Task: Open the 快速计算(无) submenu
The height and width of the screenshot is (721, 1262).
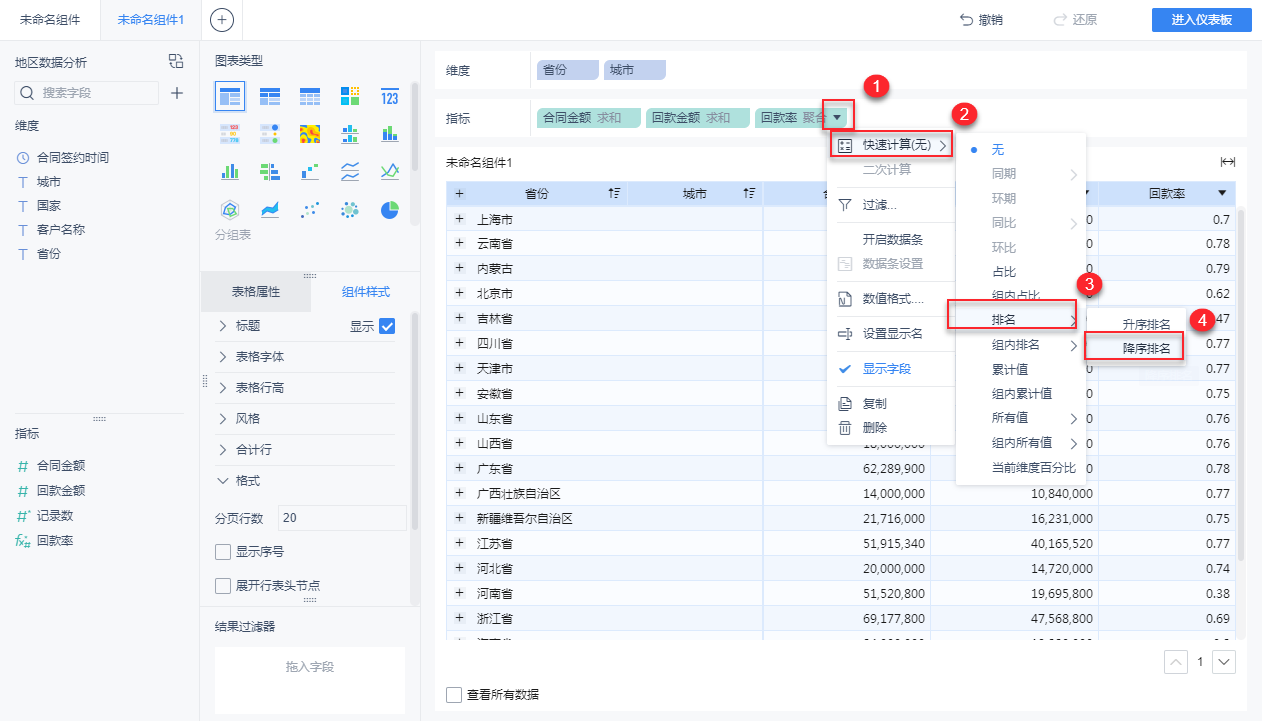Action: [x=891, y=146]
